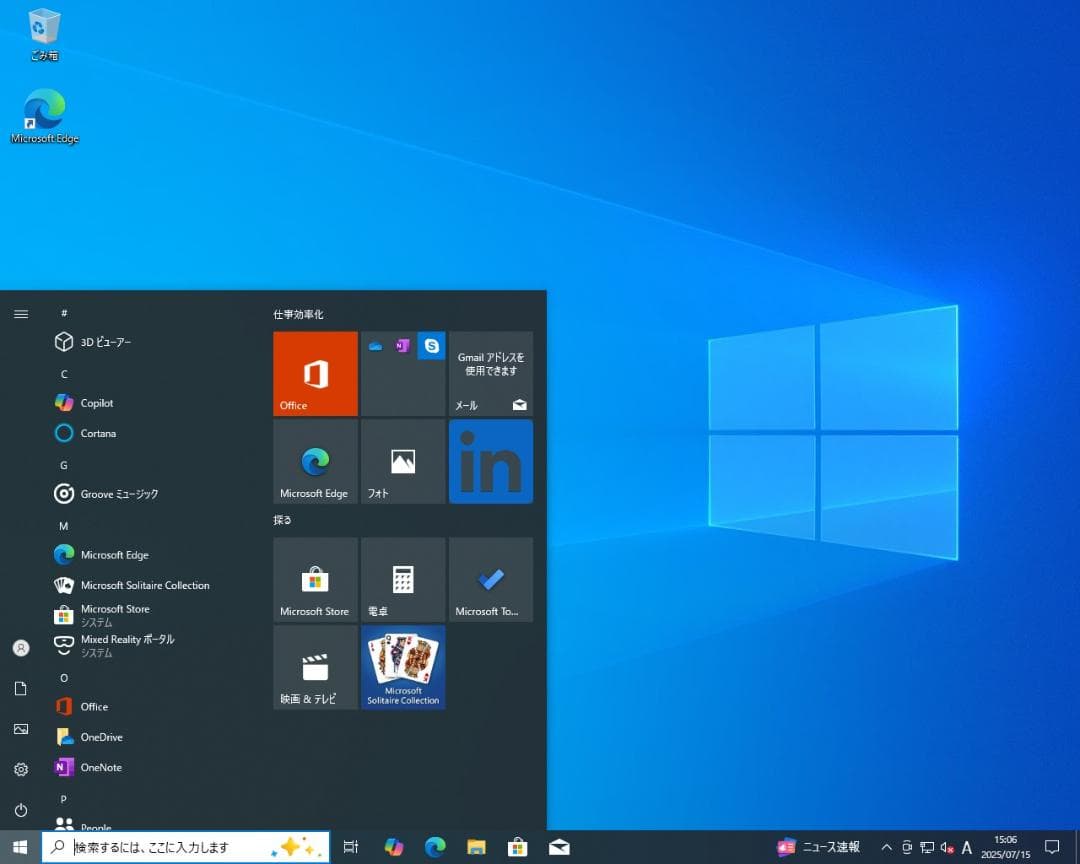This screenshot has width=1080, height=864.
Task: Open the Office tile in Start menu
Action: 315,373
